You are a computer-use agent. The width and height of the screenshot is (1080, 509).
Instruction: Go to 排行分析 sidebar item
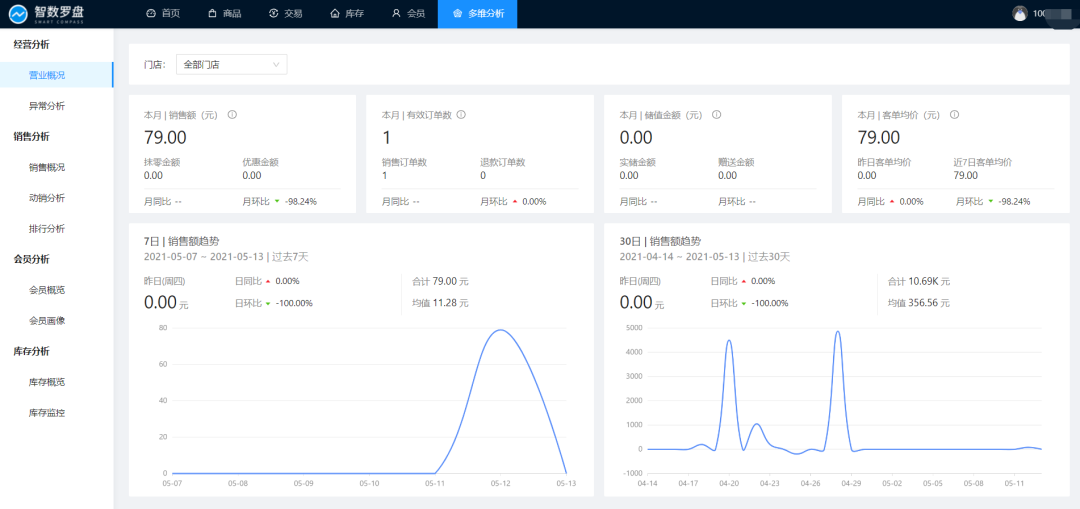click(x=47, y=229)
